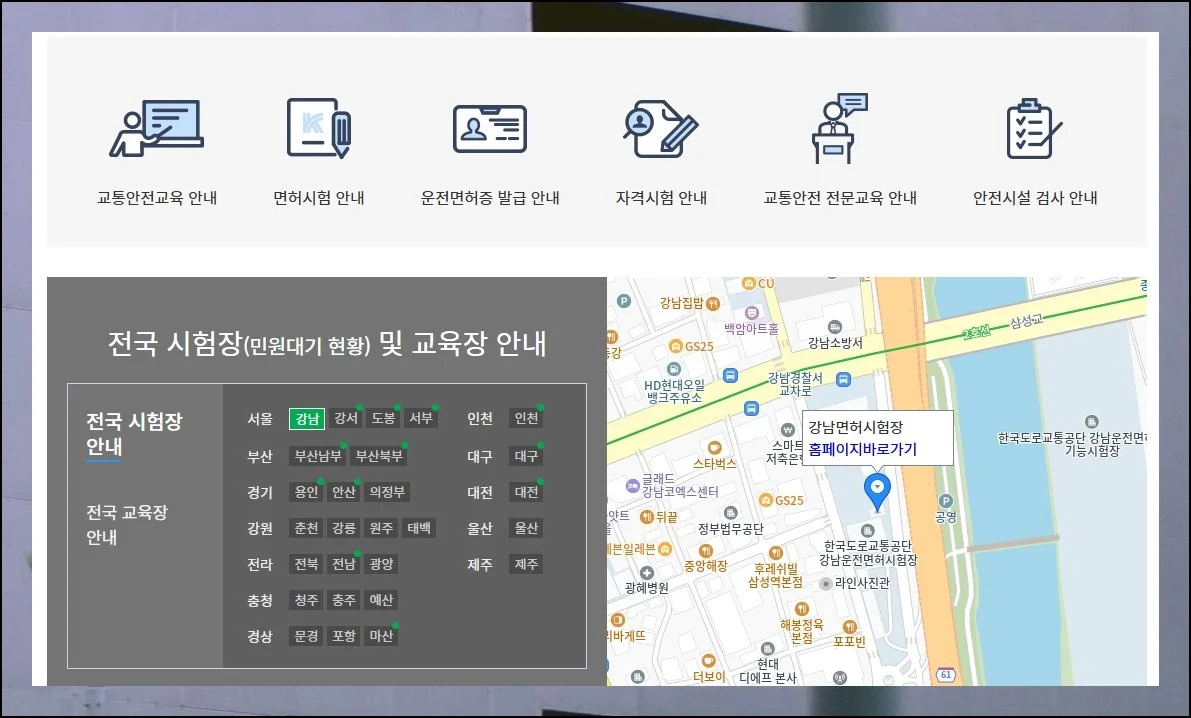Choose the 태백 test center in 강원

[x=420, y=528]
